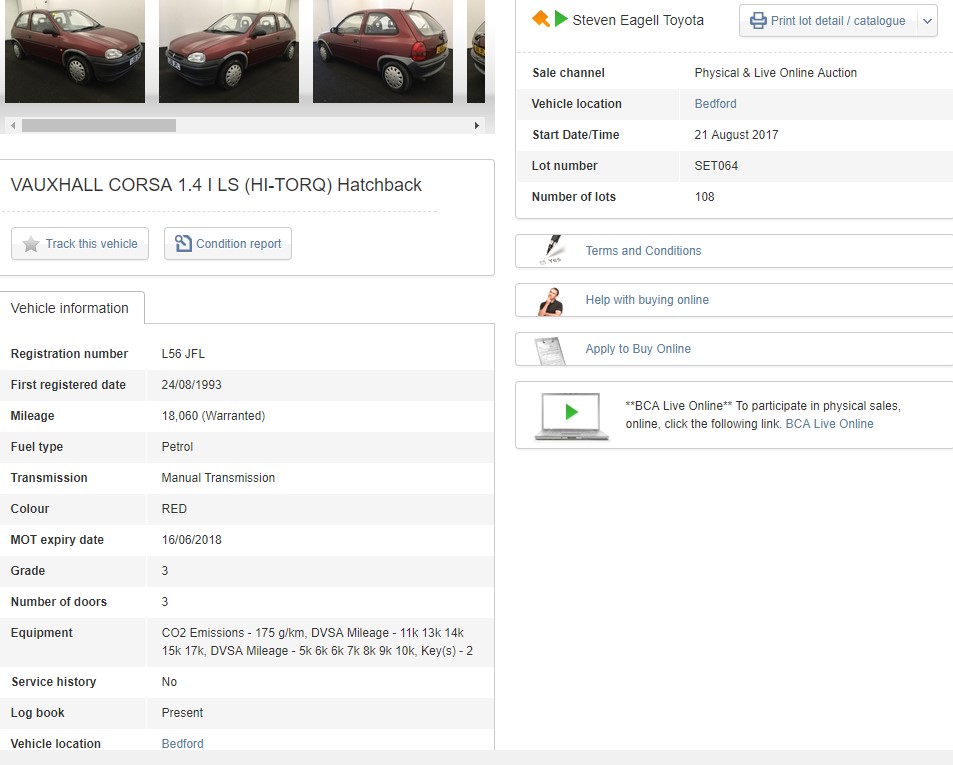The image size is (953, 765).
Task: Click the form icon next to Apply to Buy Online
Action: (x=551, y=351)
